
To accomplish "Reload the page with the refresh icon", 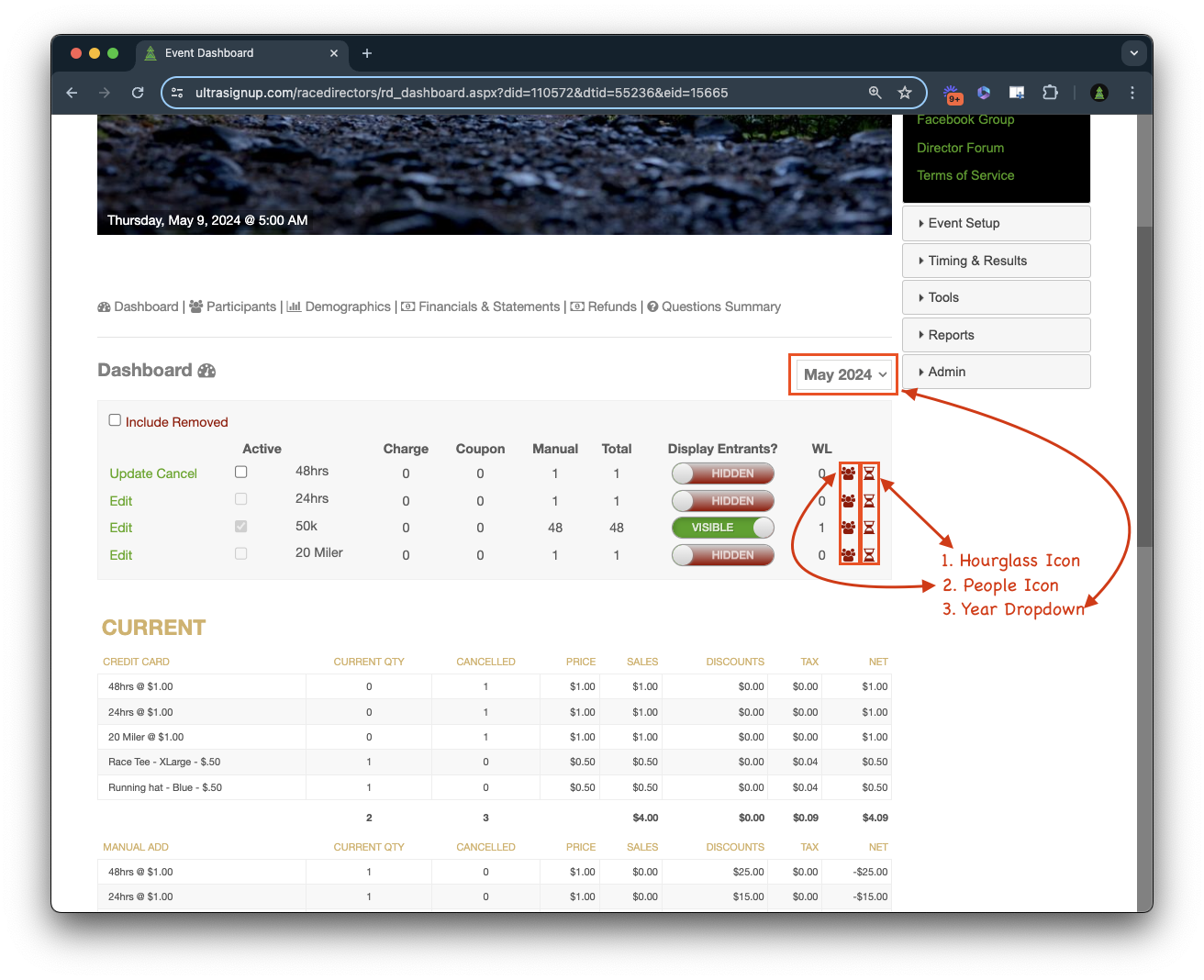I will coord(138,93).
